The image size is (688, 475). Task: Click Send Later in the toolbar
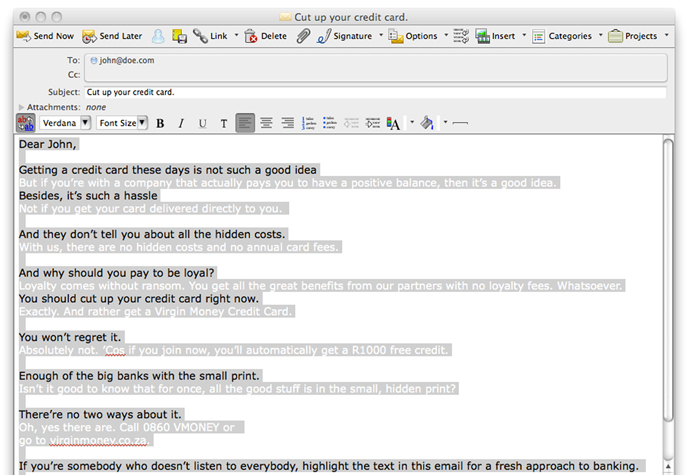(112, 36)
